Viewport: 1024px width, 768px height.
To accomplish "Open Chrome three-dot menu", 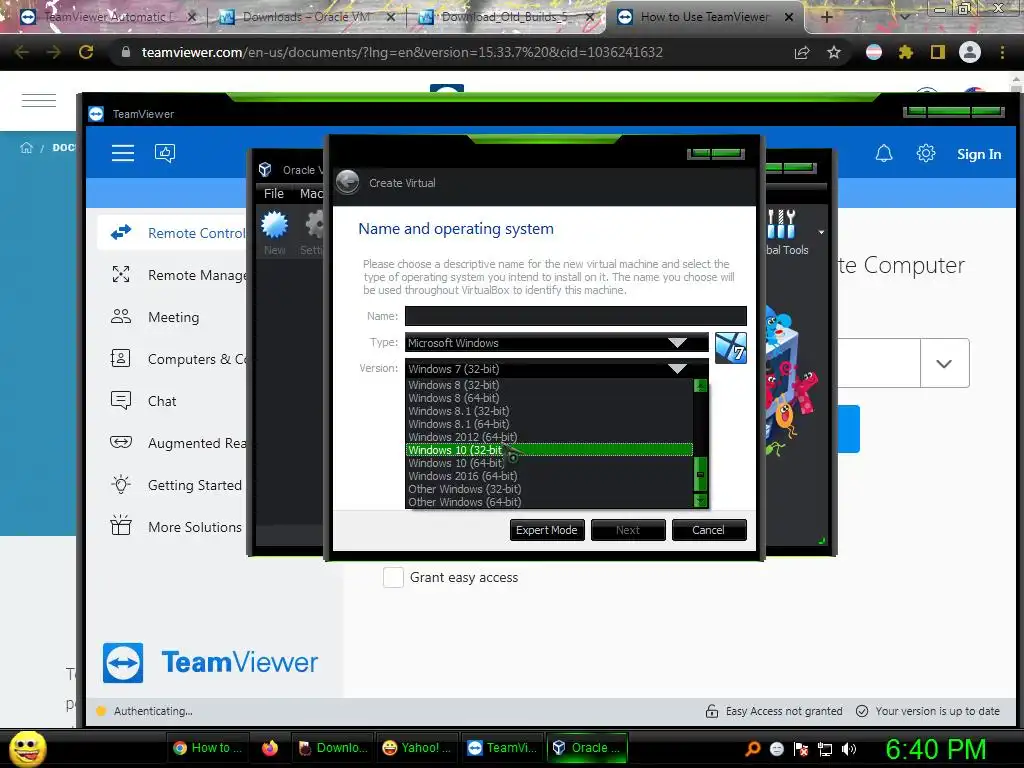I will tap(1002, 52).
